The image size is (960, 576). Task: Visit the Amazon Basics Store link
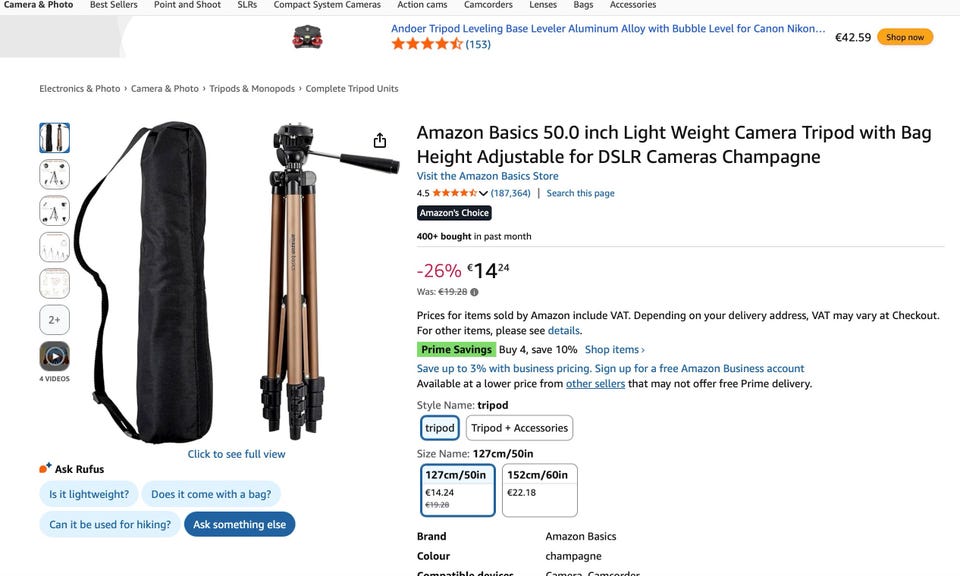tap(487, 176)
